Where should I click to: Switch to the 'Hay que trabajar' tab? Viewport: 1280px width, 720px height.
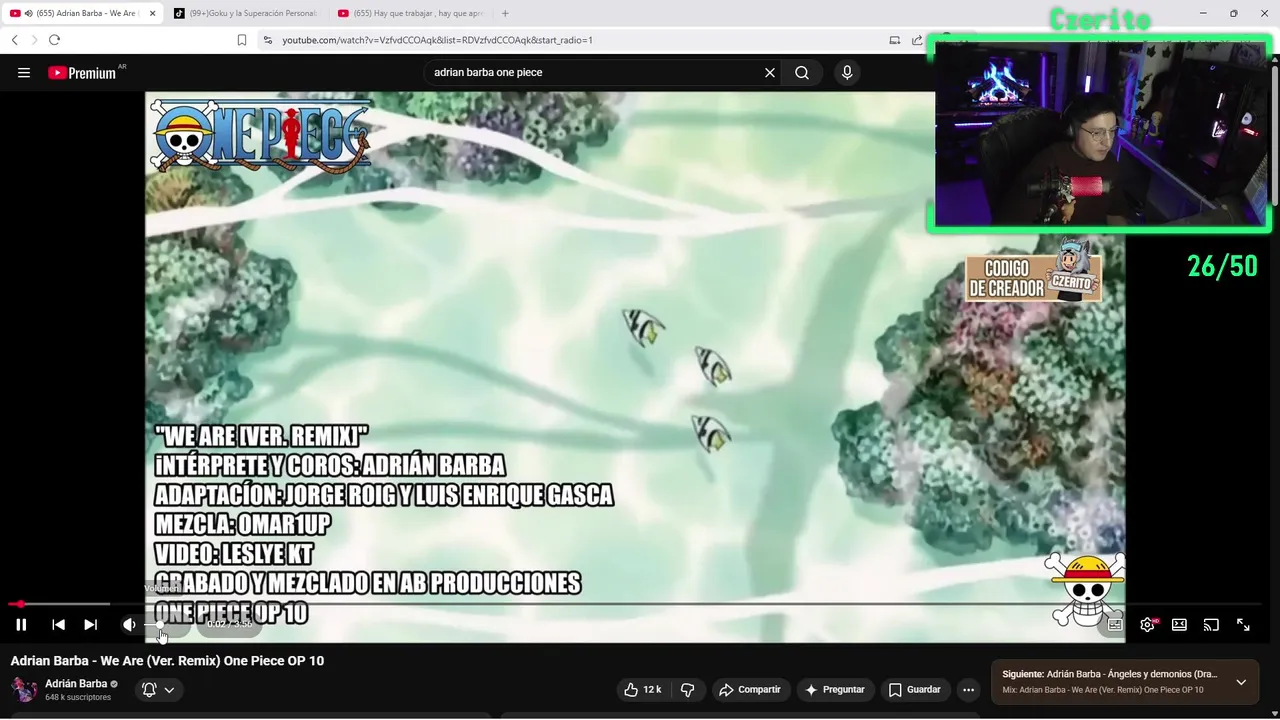(409, 13)
